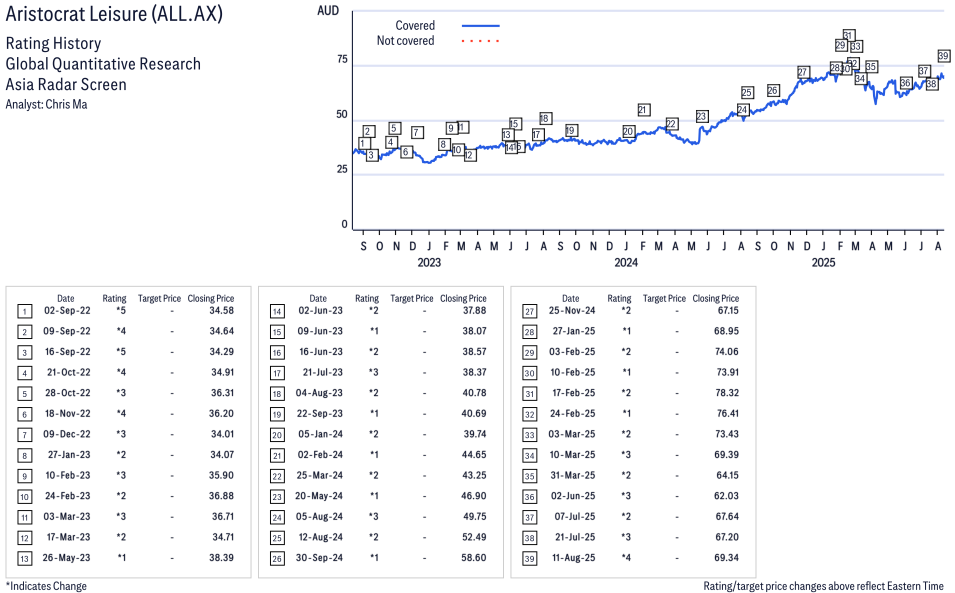Select the closing price '36.88'

click(222, 496)
